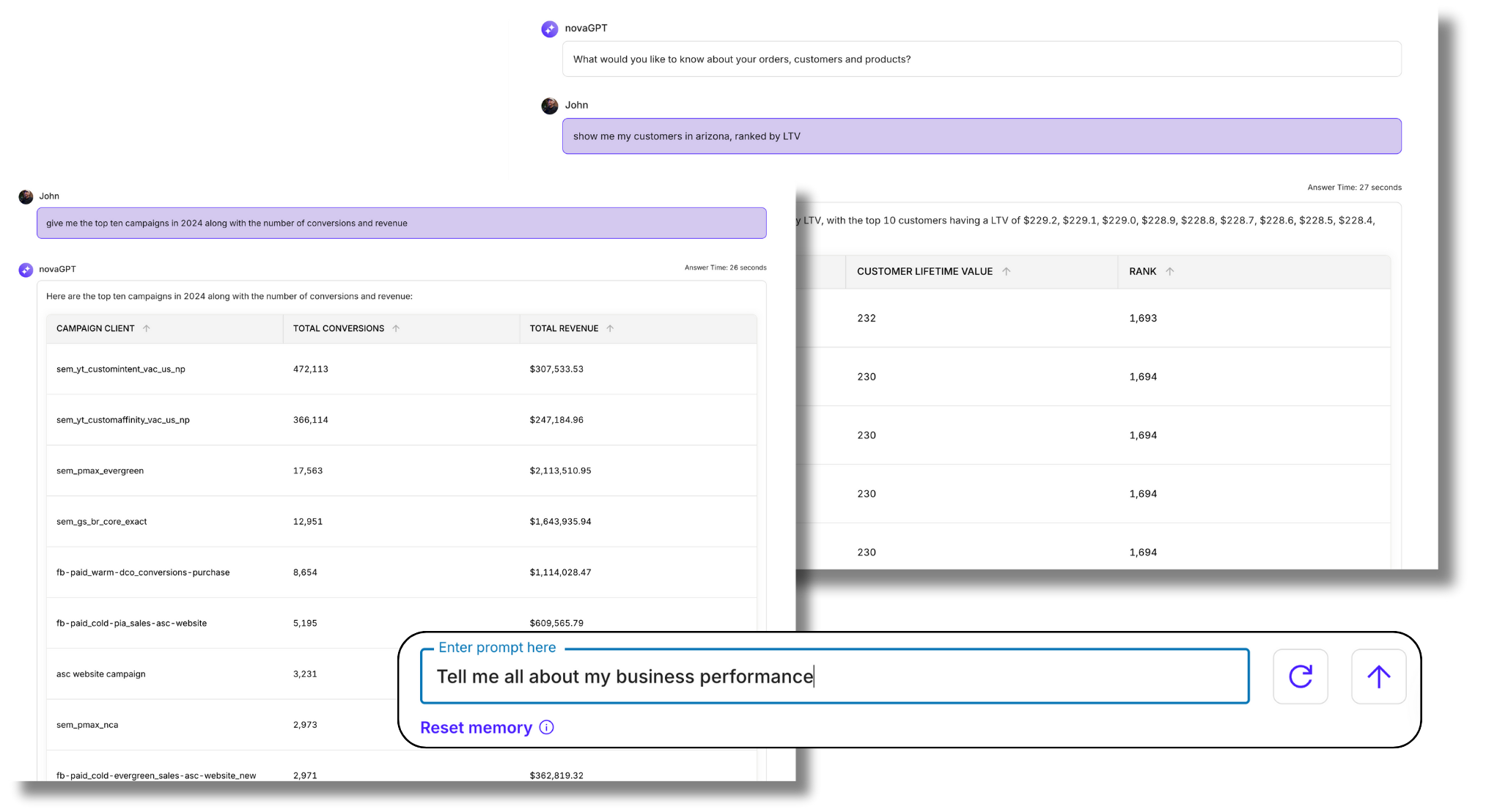The image size is (1486, 812).
Task: Select the top ten campaigns prompt message
Action: click(401, 224)
